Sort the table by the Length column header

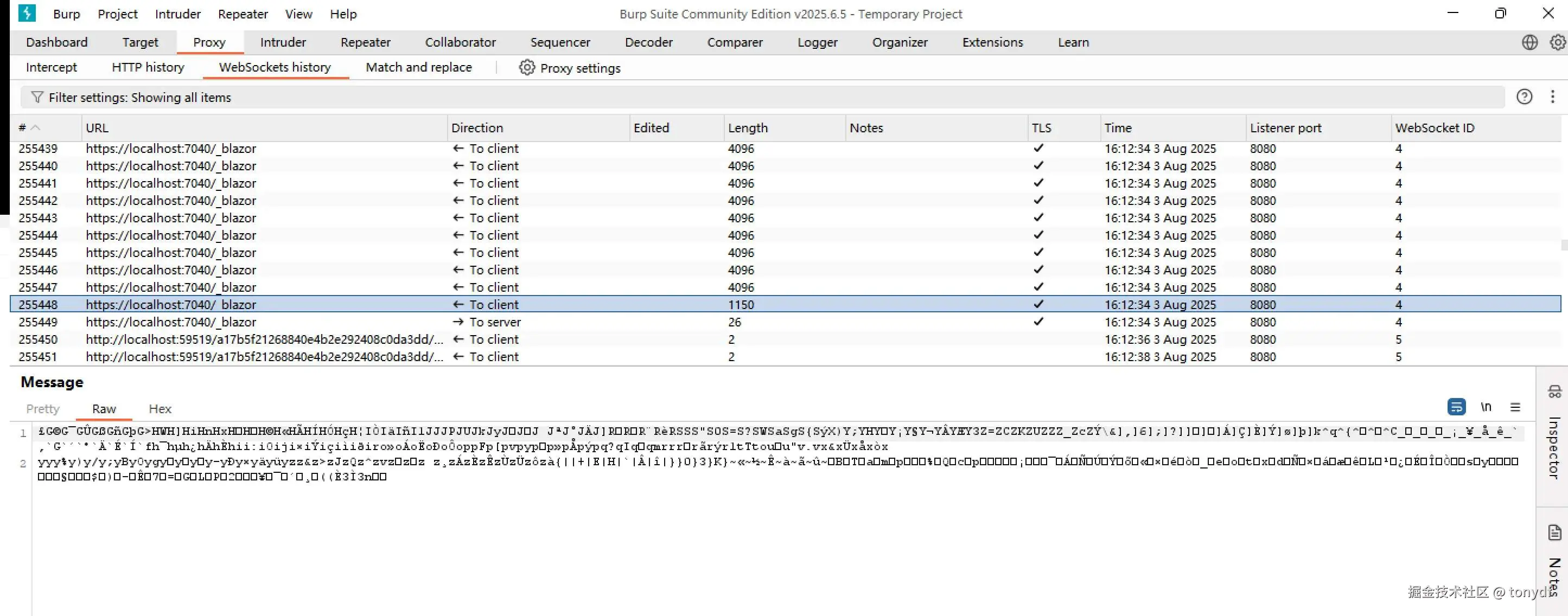click(748, 127)
